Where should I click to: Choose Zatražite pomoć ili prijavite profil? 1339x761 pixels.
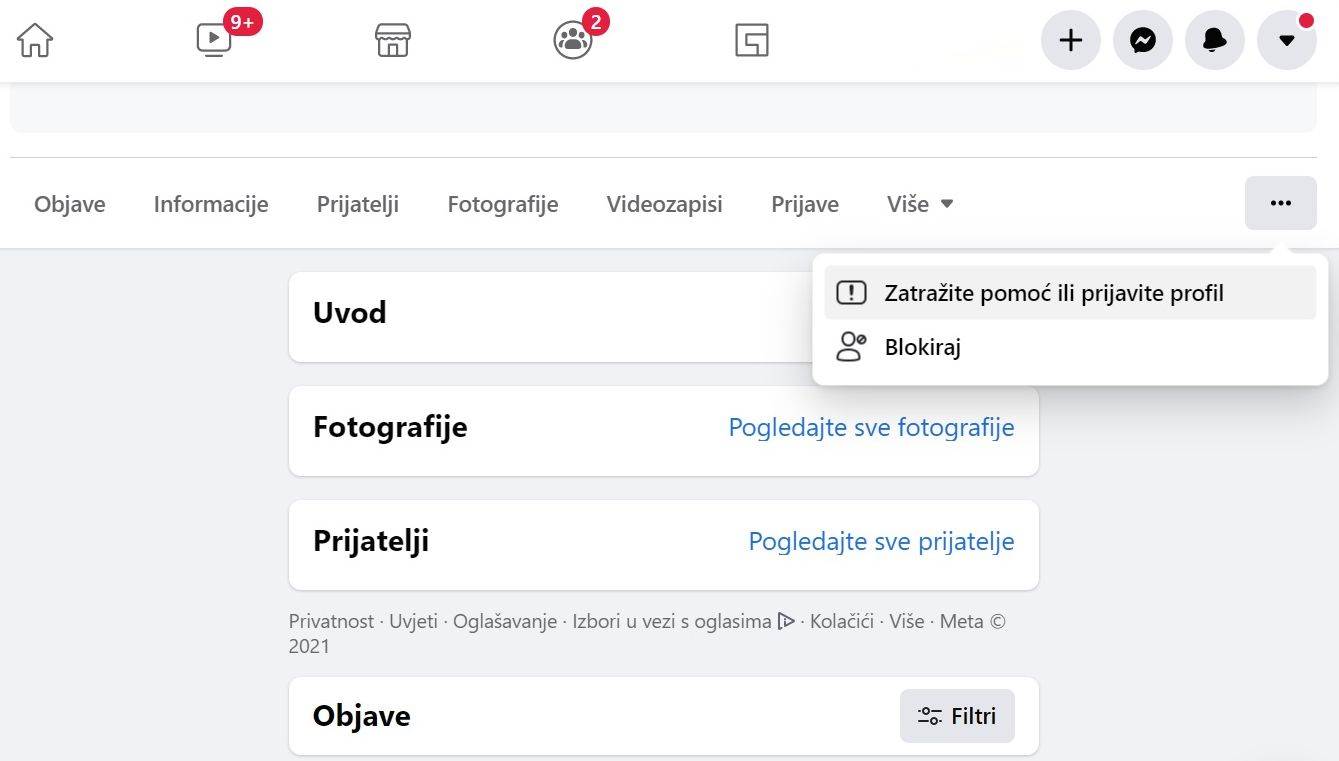pos(1053,292)
